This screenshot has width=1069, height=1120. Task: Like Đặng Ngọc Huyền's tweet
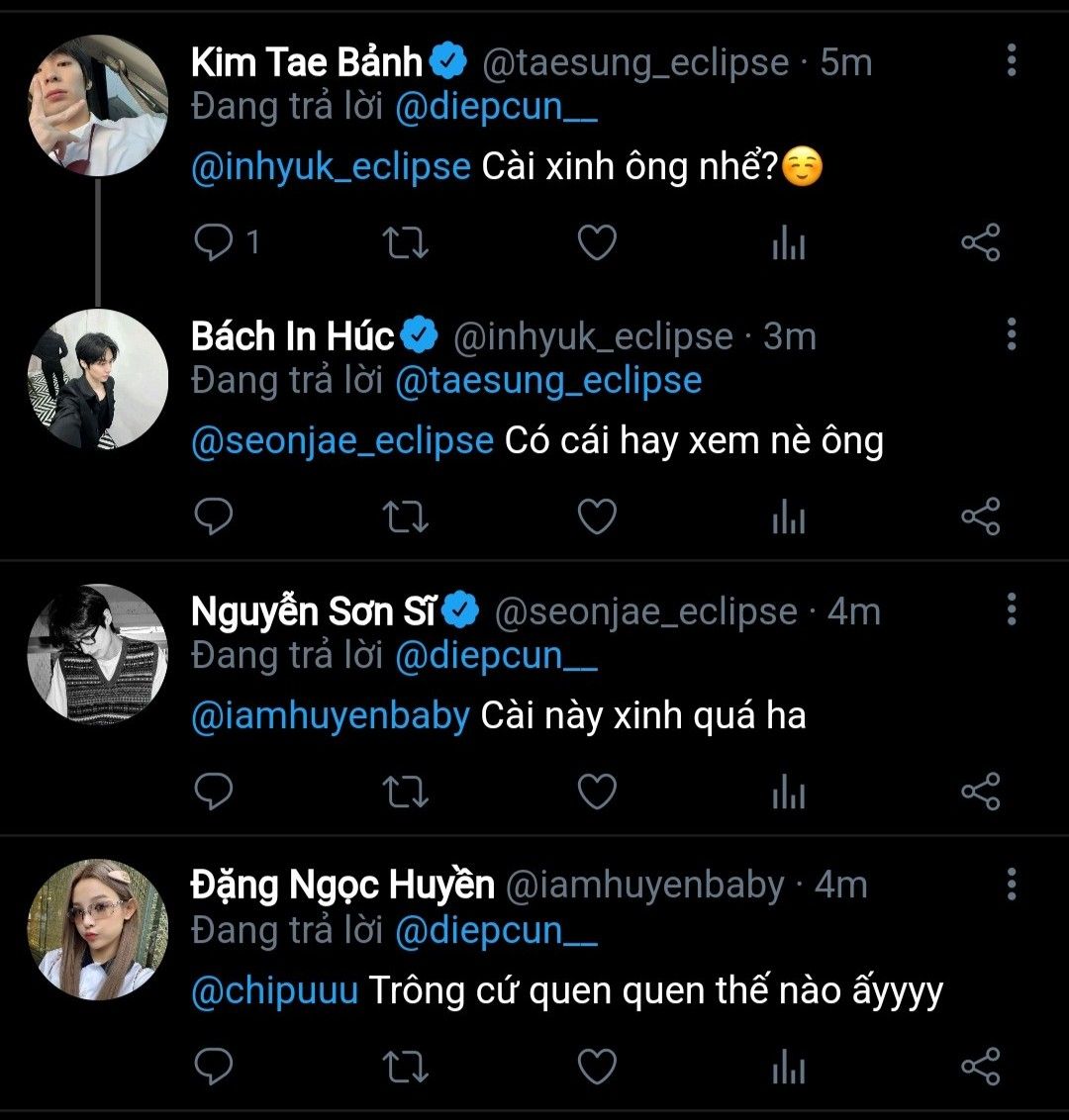coord(597,1068)
